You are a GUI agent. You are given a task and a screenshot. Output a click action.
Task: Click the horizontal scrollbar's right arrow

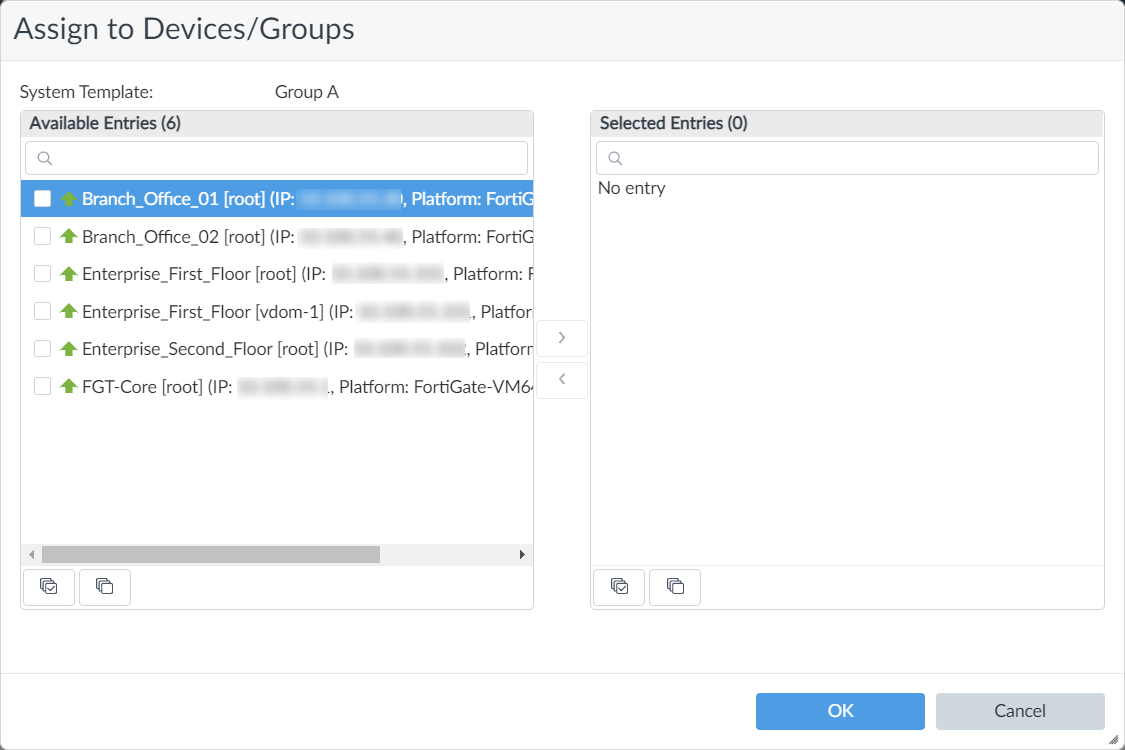tap(521, 553)
